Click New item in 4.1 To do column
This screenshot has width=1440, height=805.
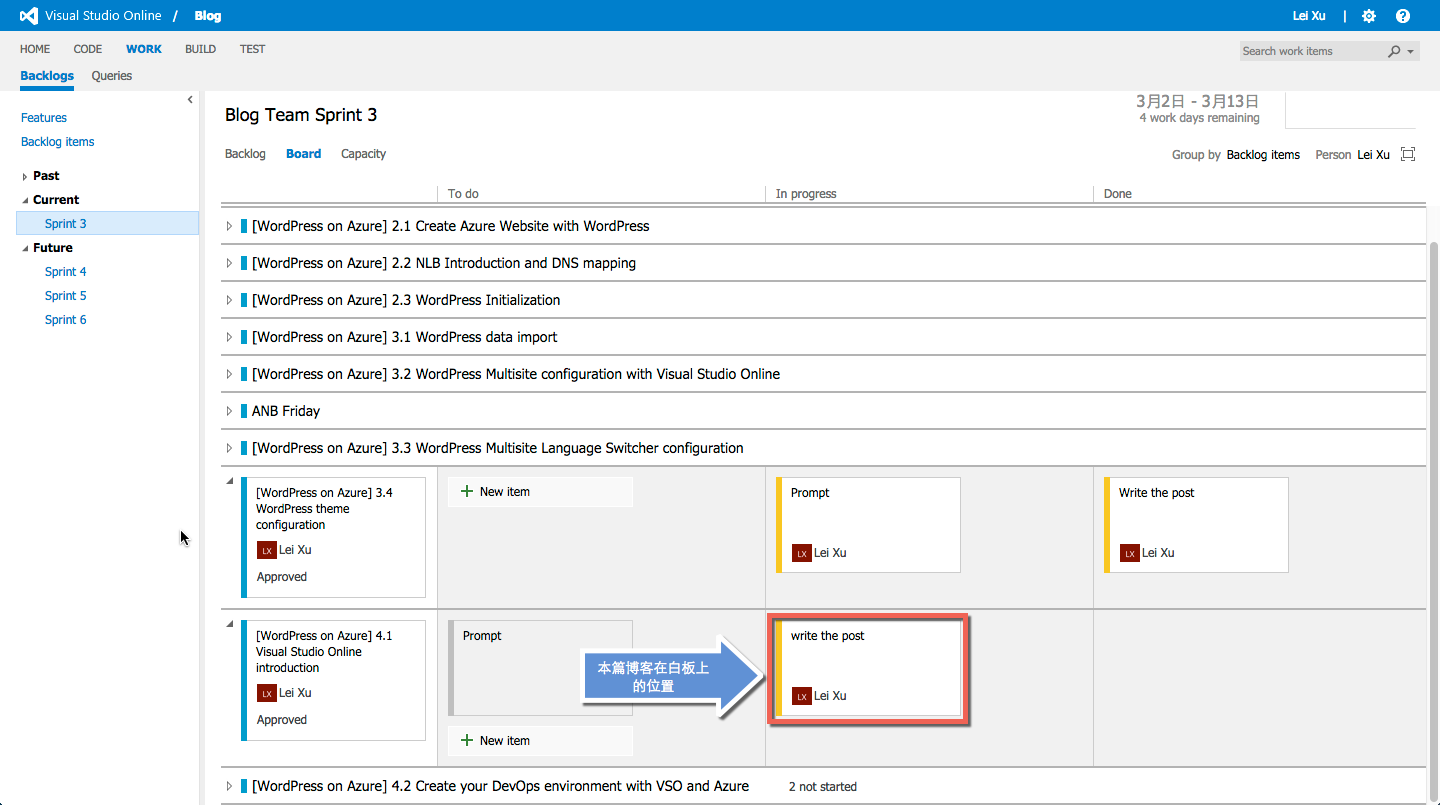pos(541,741)
